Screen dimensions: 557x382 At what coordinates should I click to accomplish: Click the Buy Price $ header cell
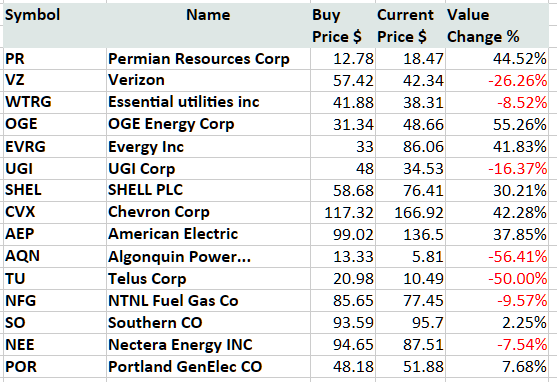pos(343,26)
